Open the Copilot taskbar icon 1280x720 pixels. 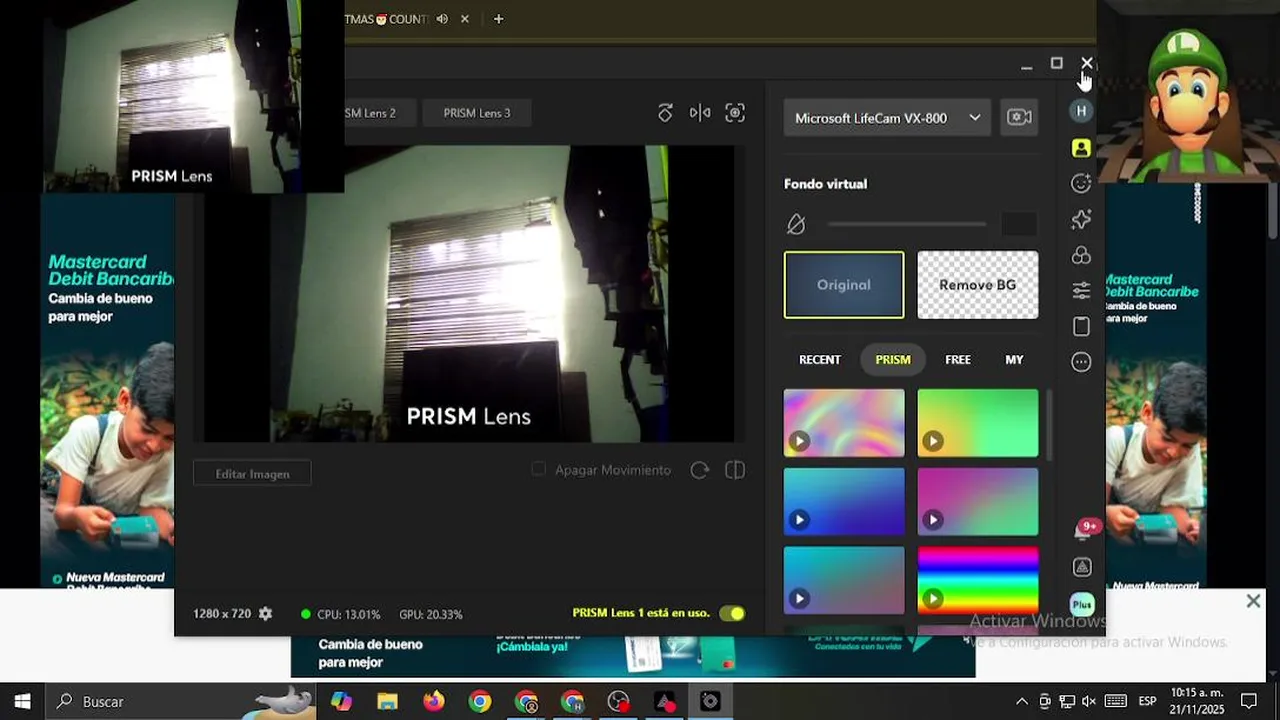pos(341,702)
